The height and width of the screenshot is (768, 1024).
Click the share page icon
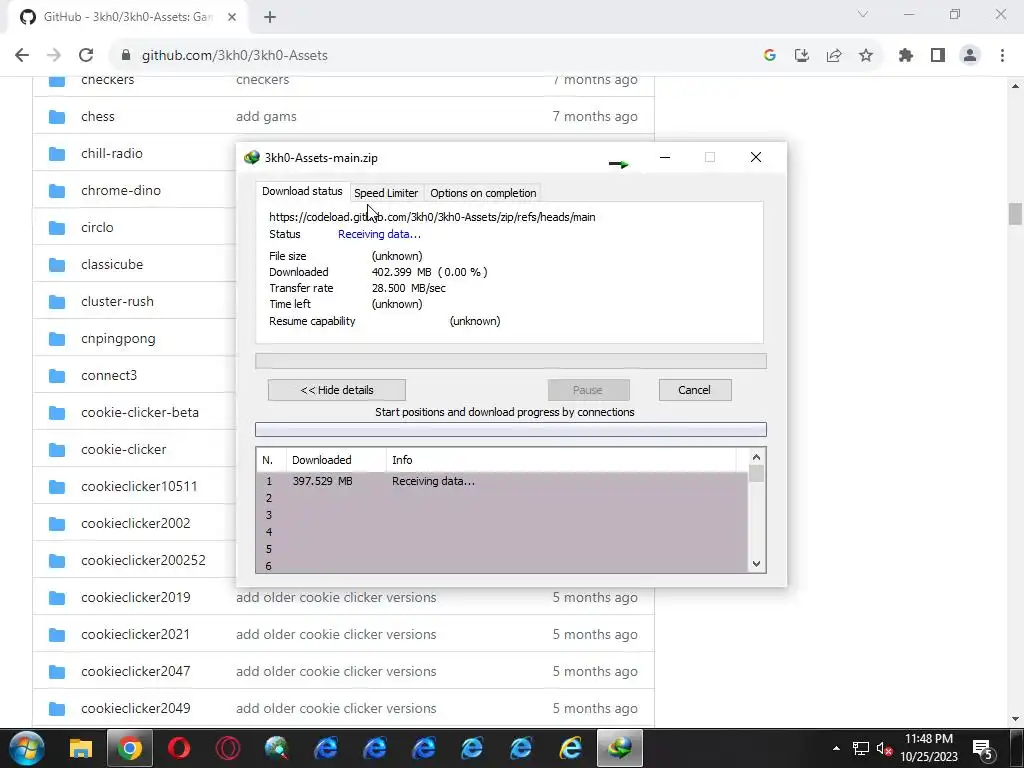click(x=834, y=56)
